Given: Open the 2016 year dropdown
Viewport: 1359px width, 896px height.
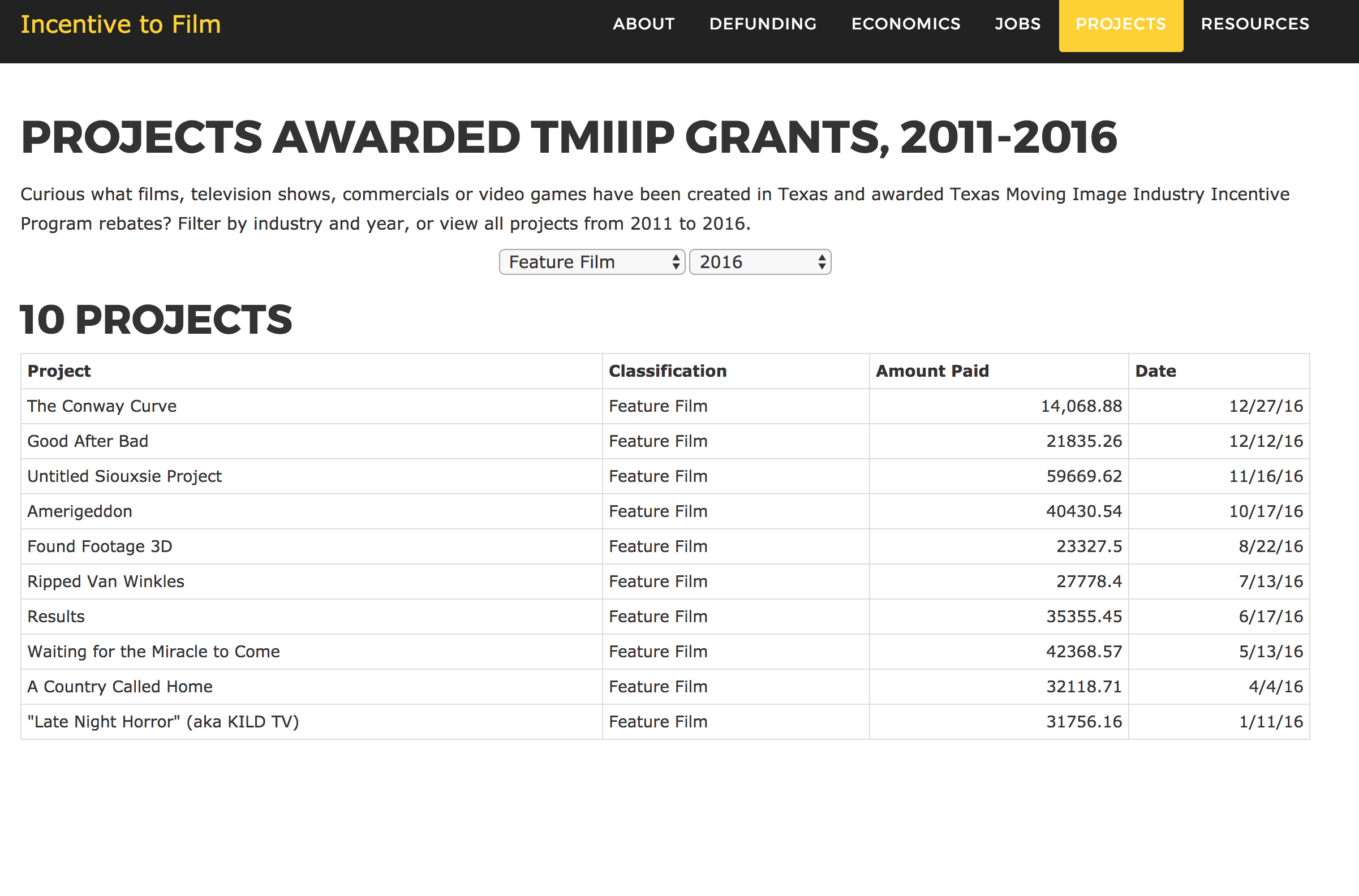Looking at the screenshot, I should pos(760,262).
